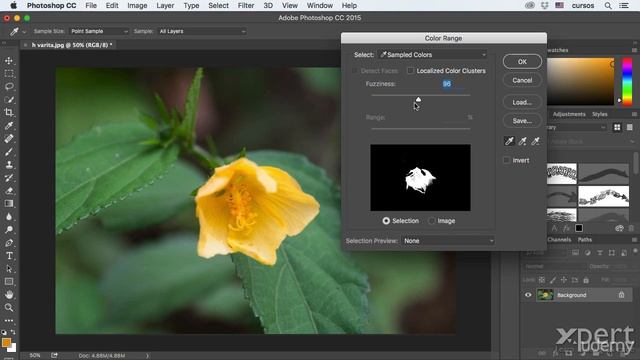Switch to the Paths tab
The width and height of the screenshot is (640, 360).
pos(584,240)
